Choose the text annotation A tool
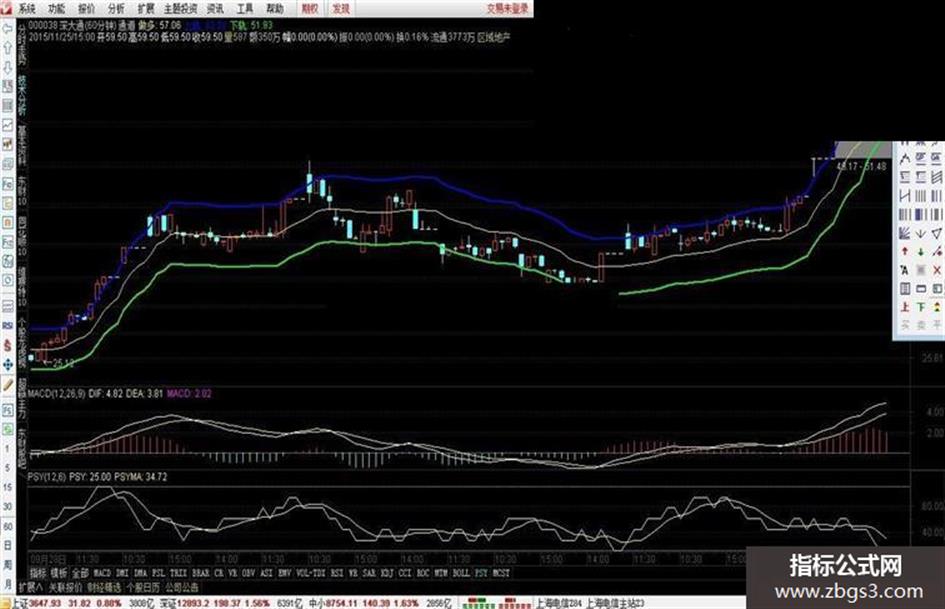This screenshot has height=609, width=945. pos(905,270)
